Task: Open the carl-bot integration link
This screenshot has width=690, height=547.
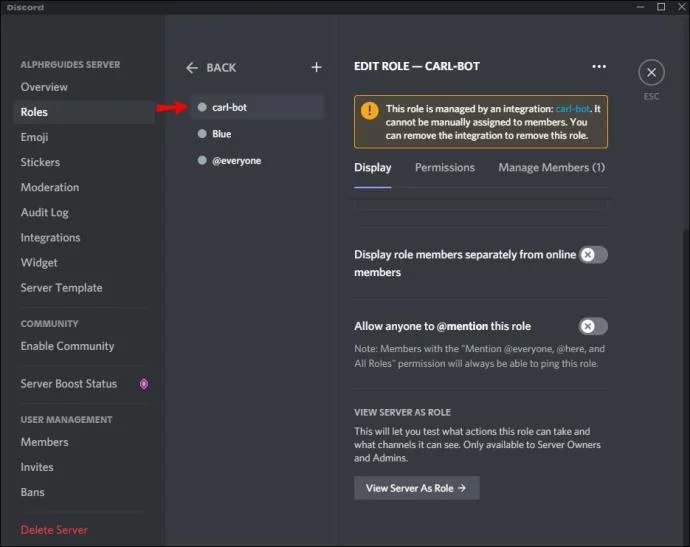Action: 572,109
